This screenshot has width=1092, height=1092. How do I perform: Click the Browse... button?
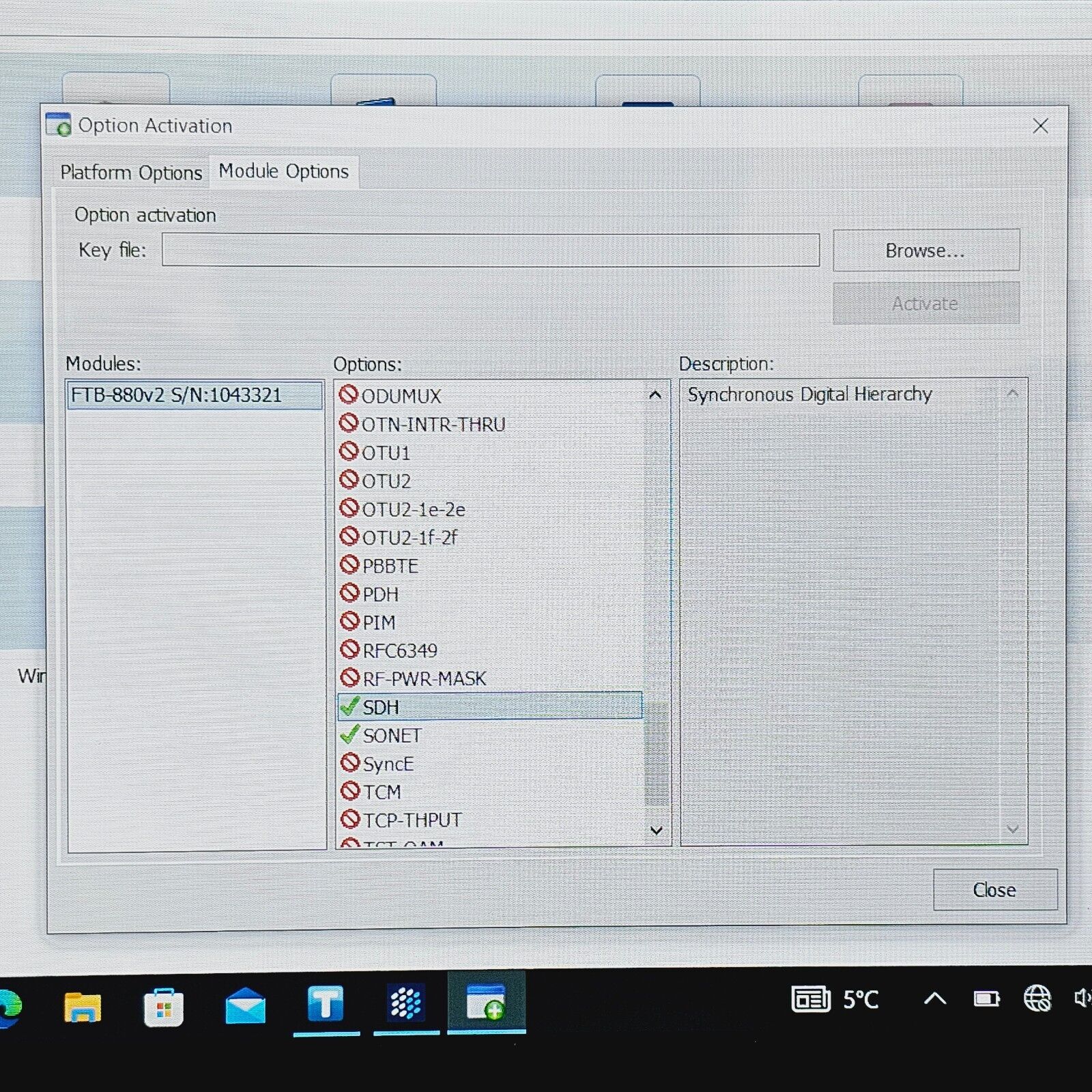tap(926, 250)
